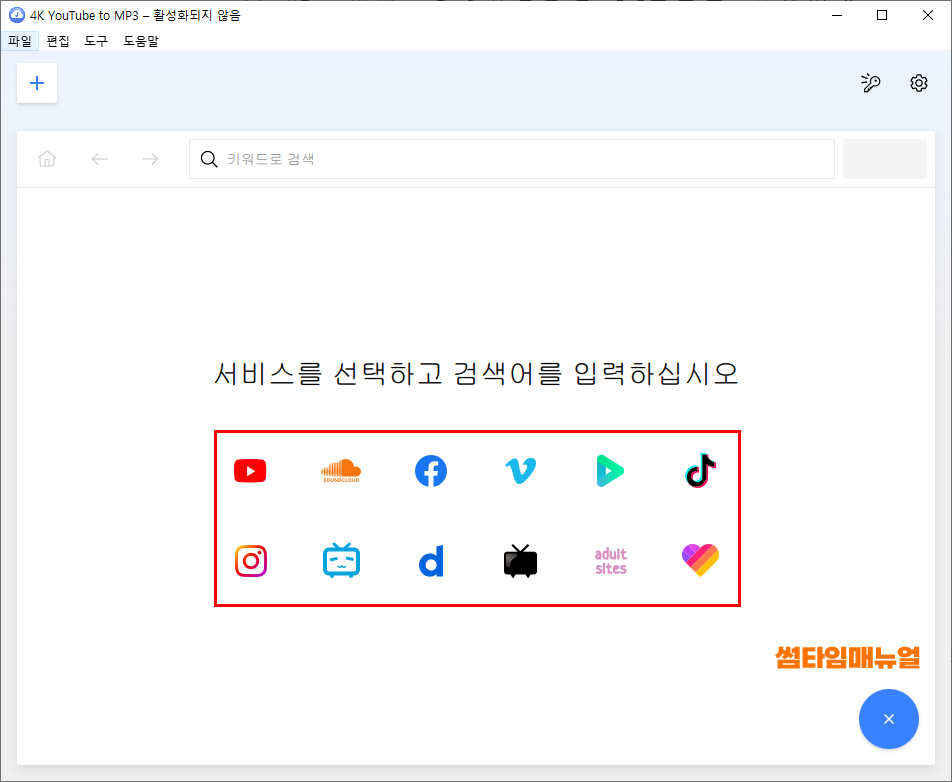Click the blue plus add button
Screen dimensions: 952x782
pos(37,83)
